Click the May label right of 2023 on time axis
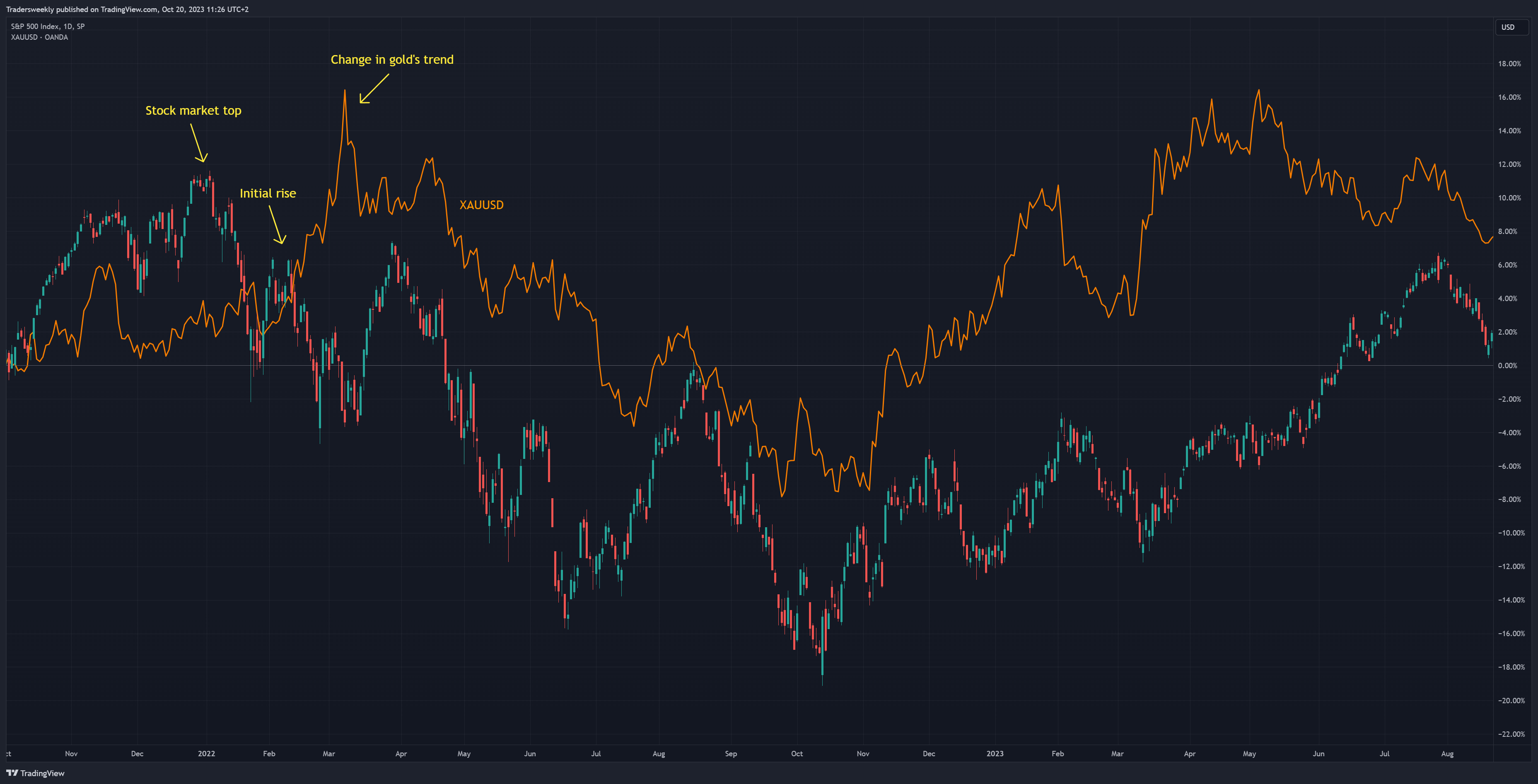This screenshot has width=1538, height=784. (1249, 753)
